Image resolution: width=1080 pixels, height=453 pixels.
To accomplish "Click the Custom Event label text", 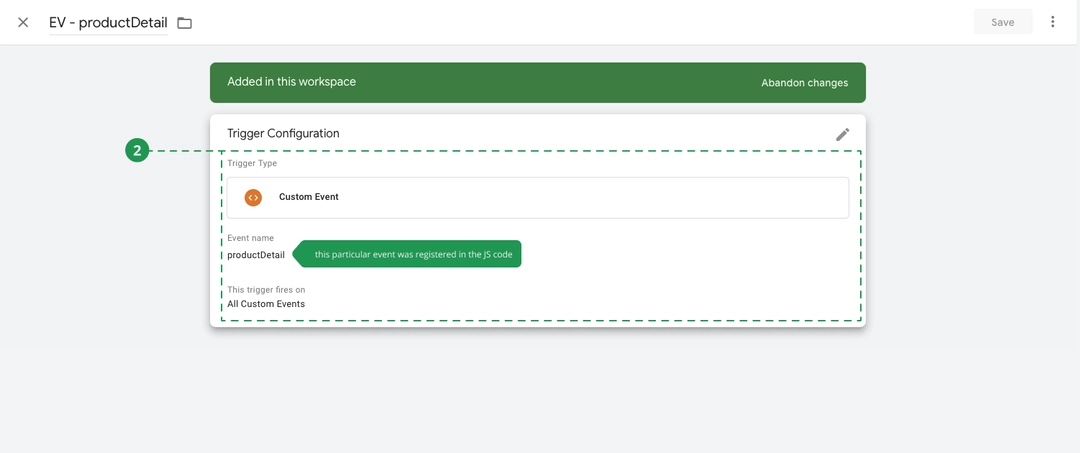I will [x=309, y=197].
